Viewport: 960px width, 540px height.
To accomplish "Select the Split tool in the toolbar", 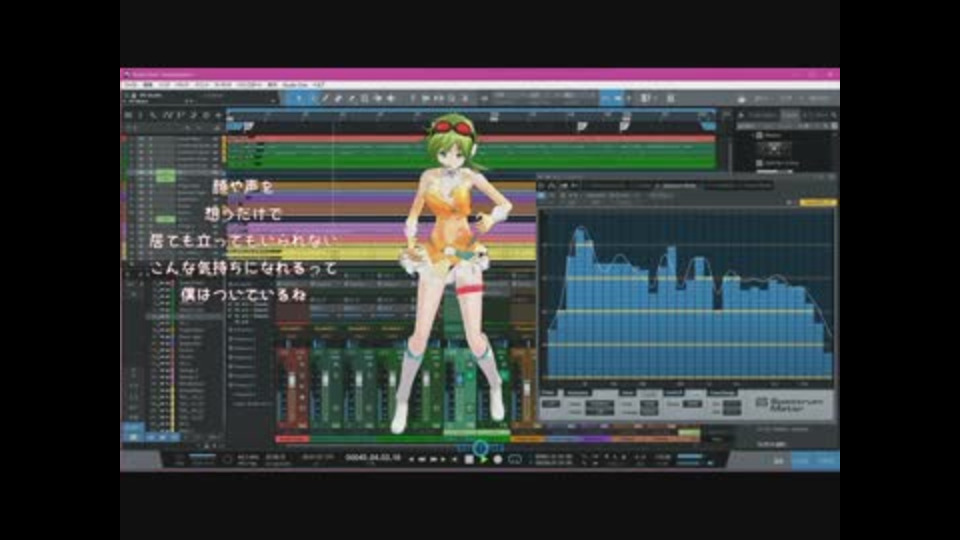I will tap(325, 98).
